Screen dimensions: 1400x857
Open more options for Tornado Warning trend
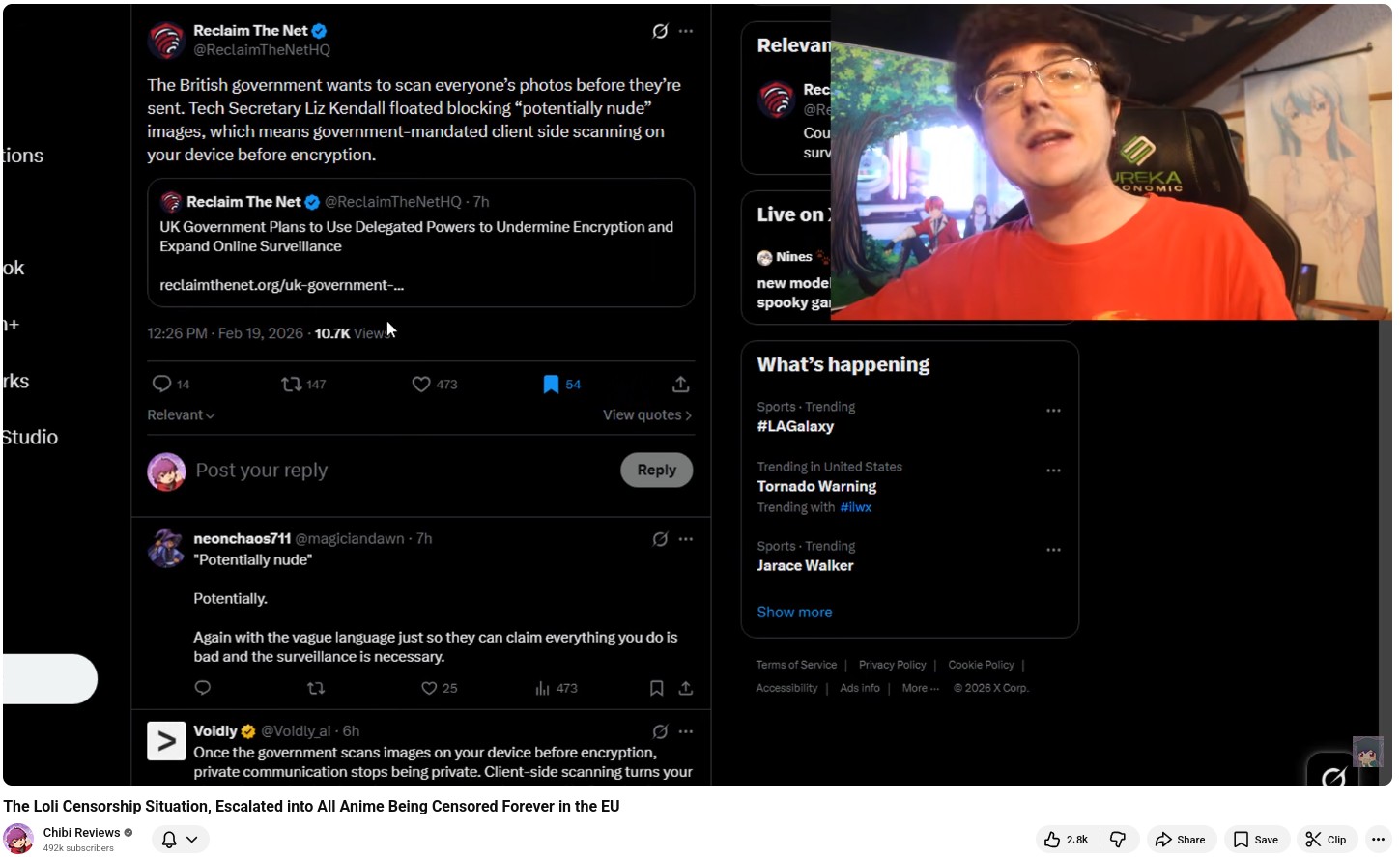pyautogui.click(x=1053, y=471)
